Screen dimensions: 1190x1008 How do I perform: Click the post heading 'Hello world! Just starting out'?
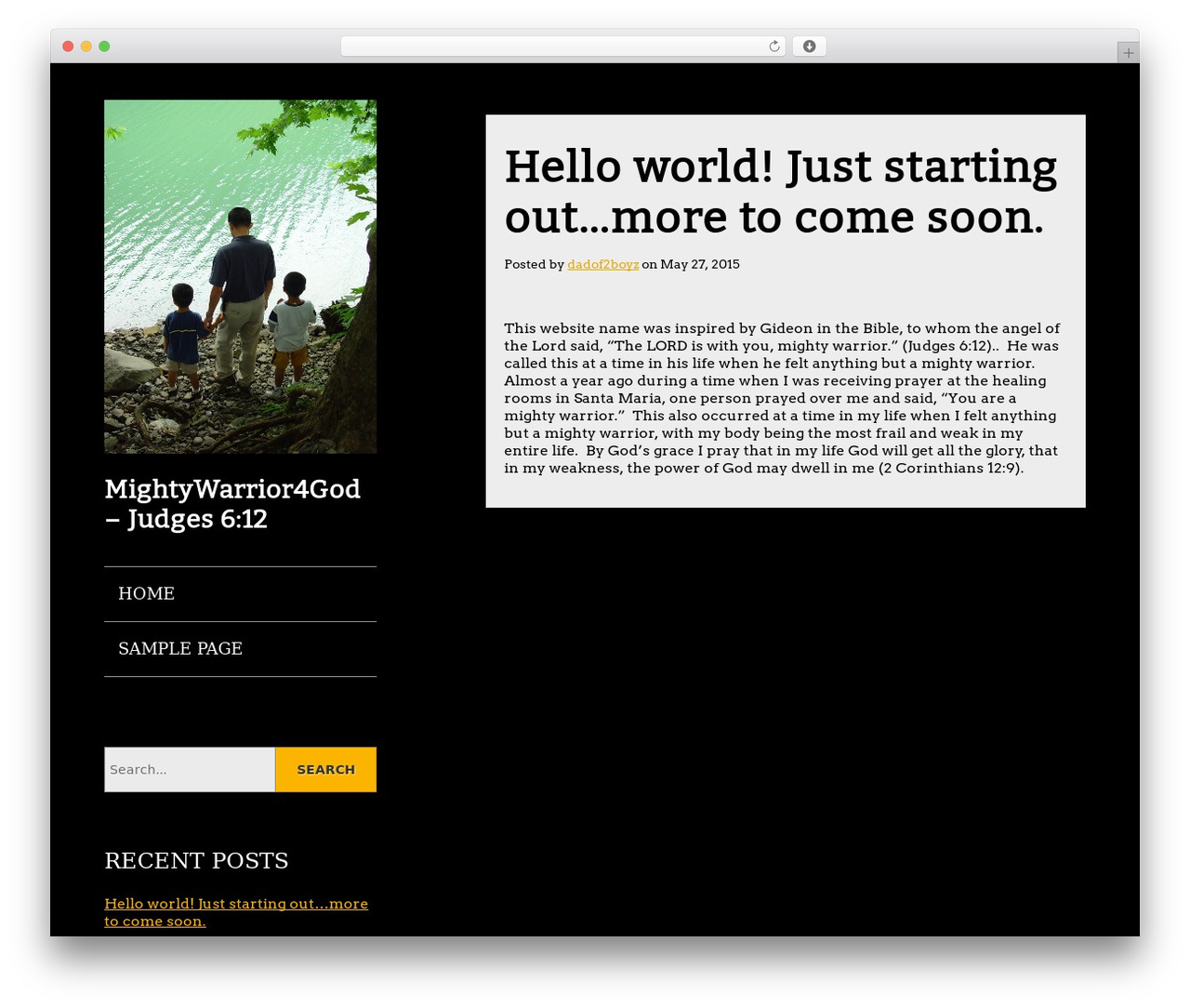tap(781, 192)
